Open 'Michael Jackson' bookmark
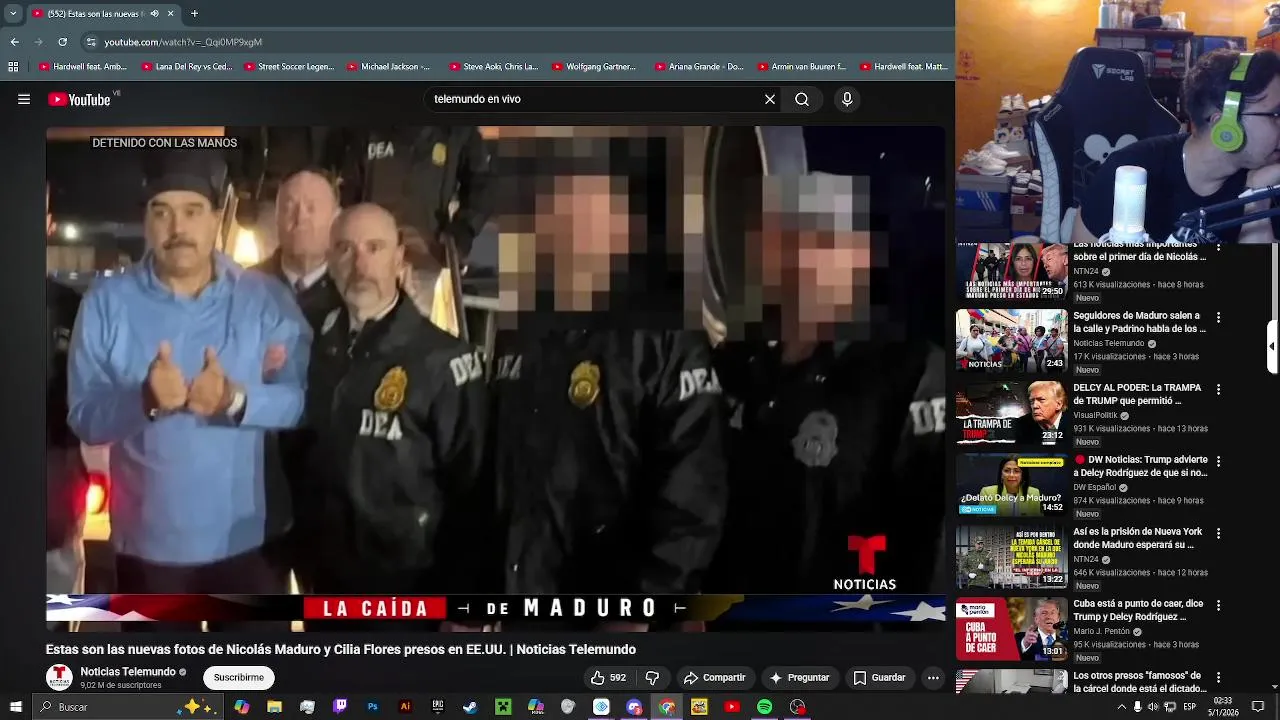The width and height of the screenshot is (1280, 720). [x=388, y=67]
